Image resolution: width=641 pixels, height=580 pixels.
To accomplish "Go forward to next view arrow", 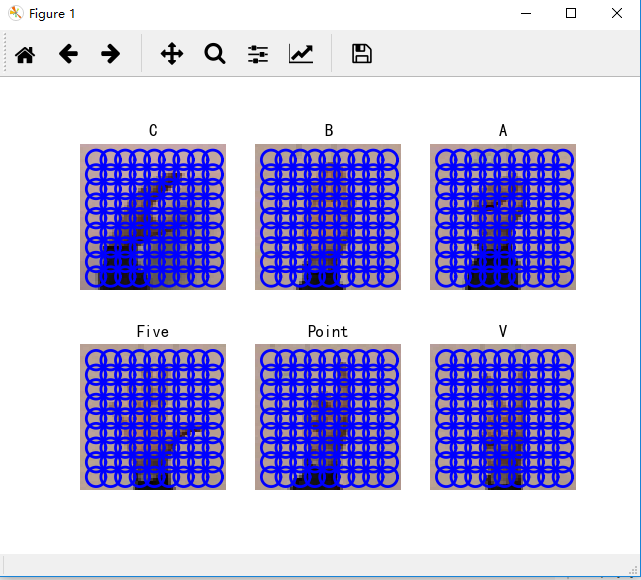I will [110, 54].
